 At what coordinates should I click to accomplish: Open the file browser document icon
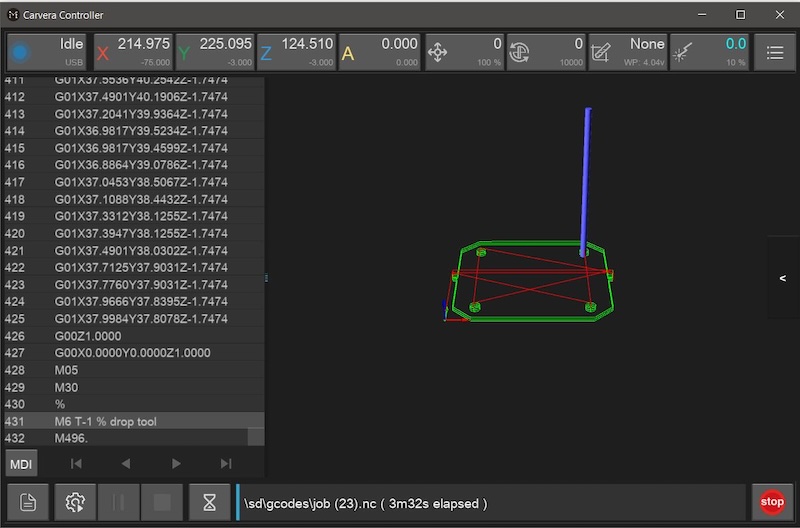pyautogui.click(x=28, y=502)
